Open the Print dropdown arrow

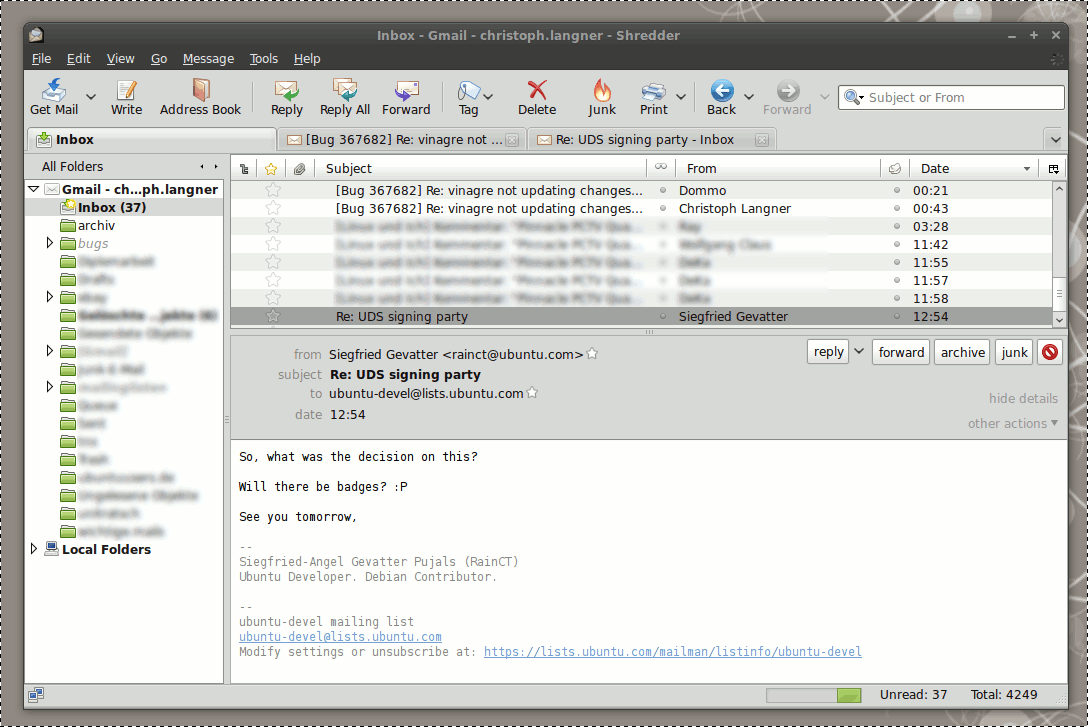click(681, 96)
